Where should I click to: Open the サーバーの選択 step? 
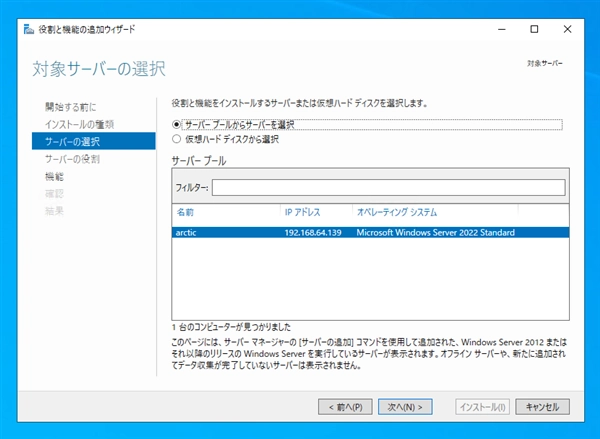(x=94, y=141)
